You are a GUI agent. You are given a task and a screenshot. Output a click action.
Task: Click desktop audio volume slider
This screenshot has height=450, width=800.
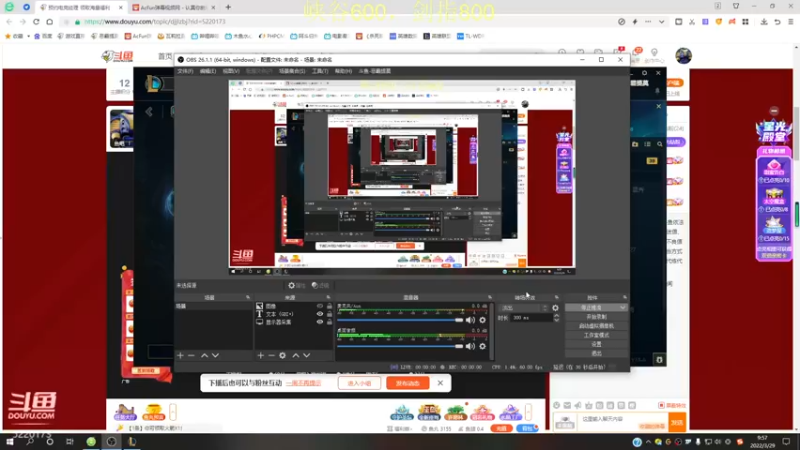pos(399,346)
